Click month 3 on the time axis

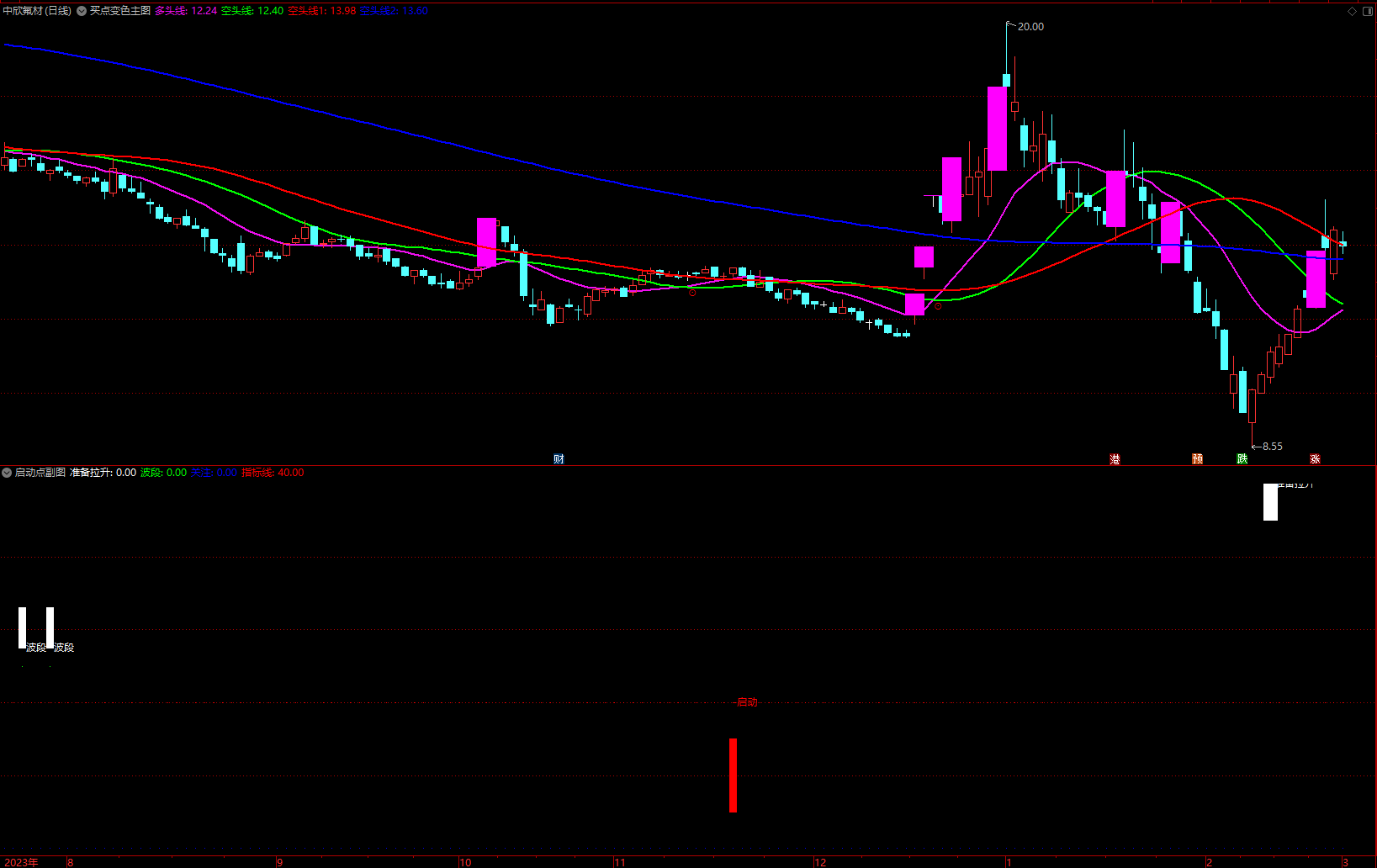click(1346, 862)
